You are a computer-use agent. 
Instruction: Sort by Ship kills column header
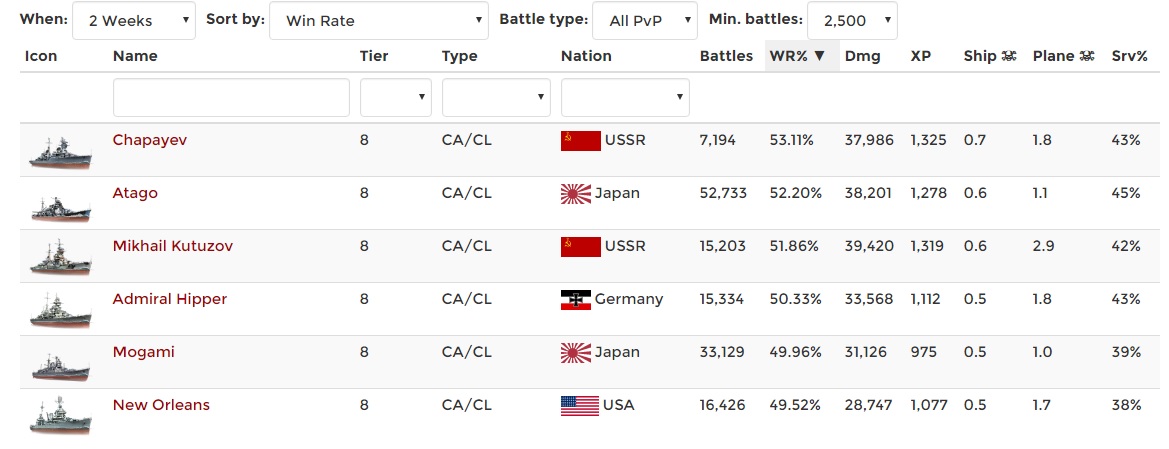click(x=990, y=56)
